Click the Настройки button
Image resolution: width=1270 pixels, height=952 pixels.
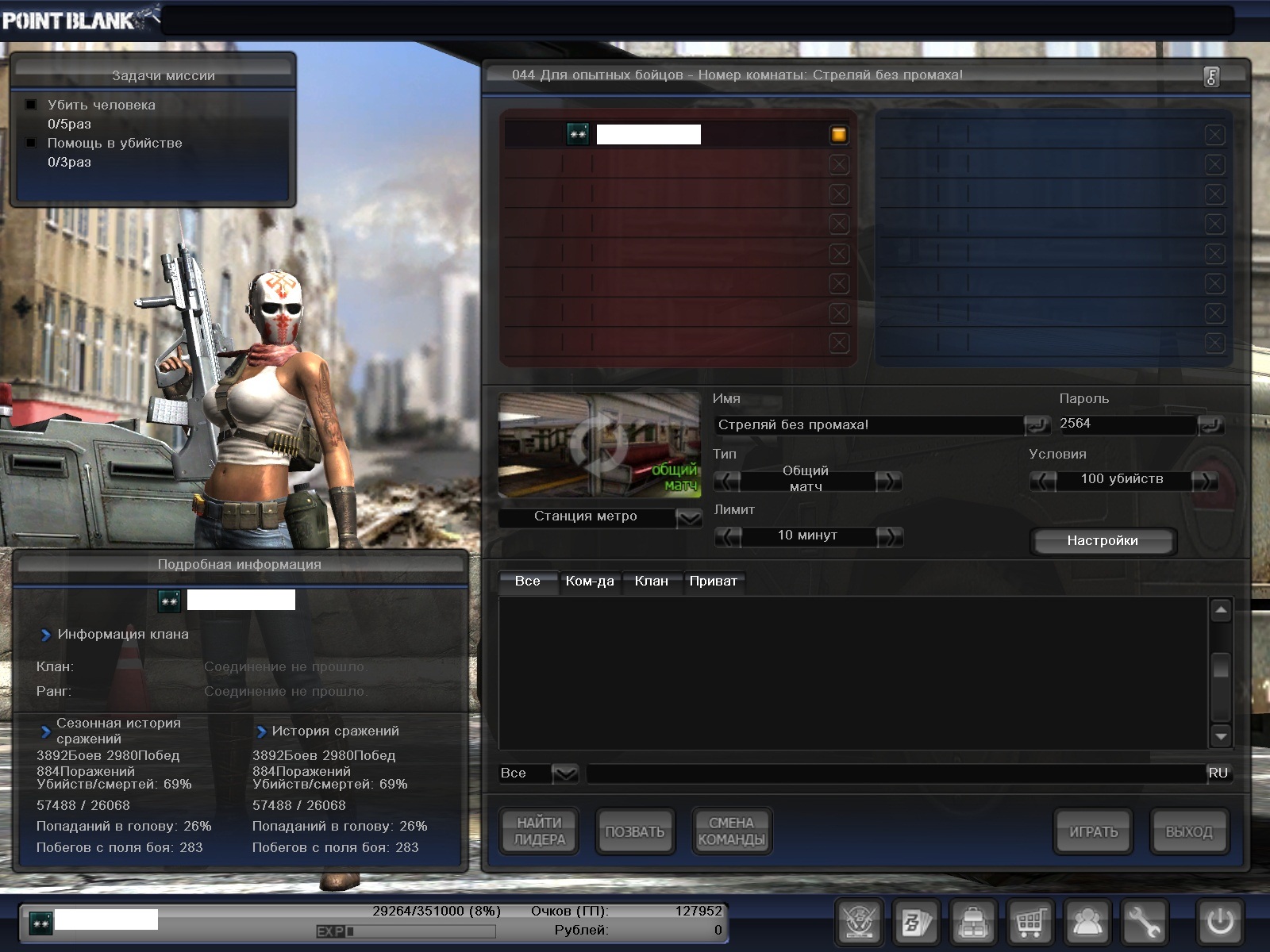1103,541
